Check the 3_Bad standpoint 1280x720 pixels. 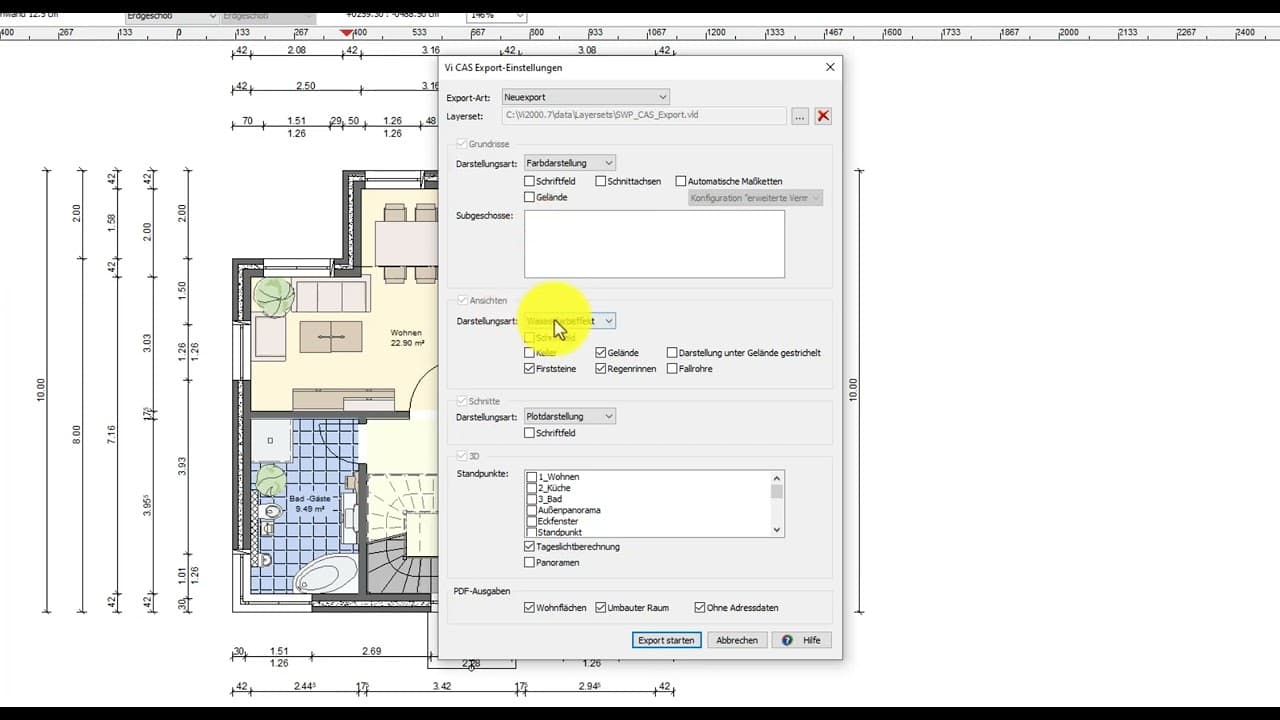(x=532, y=499)
